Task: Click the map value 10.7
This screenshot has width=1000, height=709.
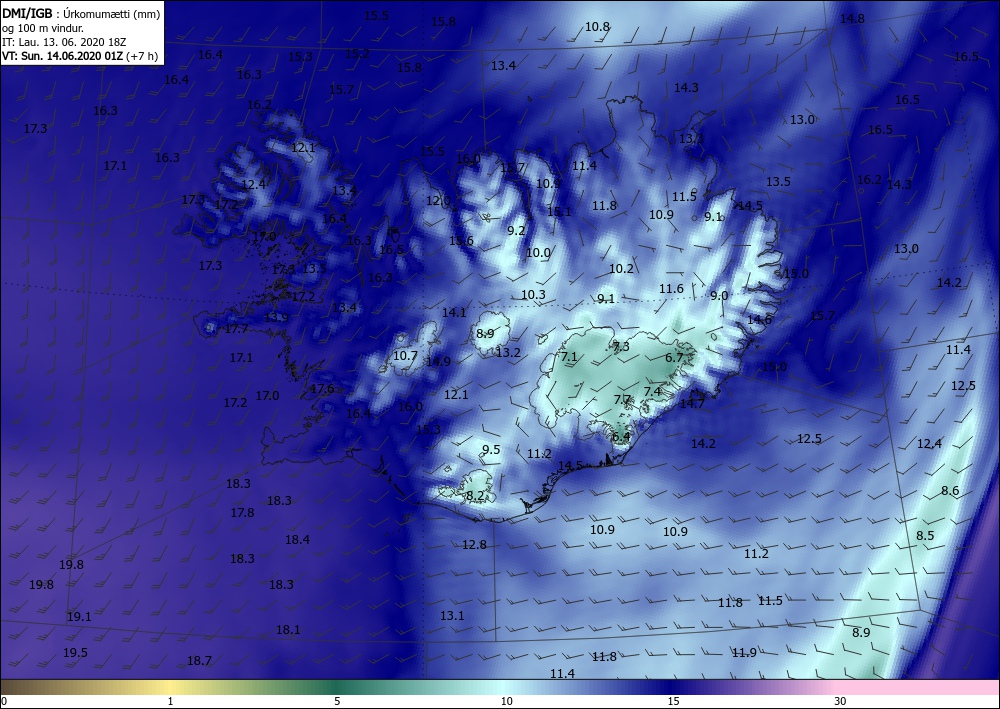Action: [405, 356]
